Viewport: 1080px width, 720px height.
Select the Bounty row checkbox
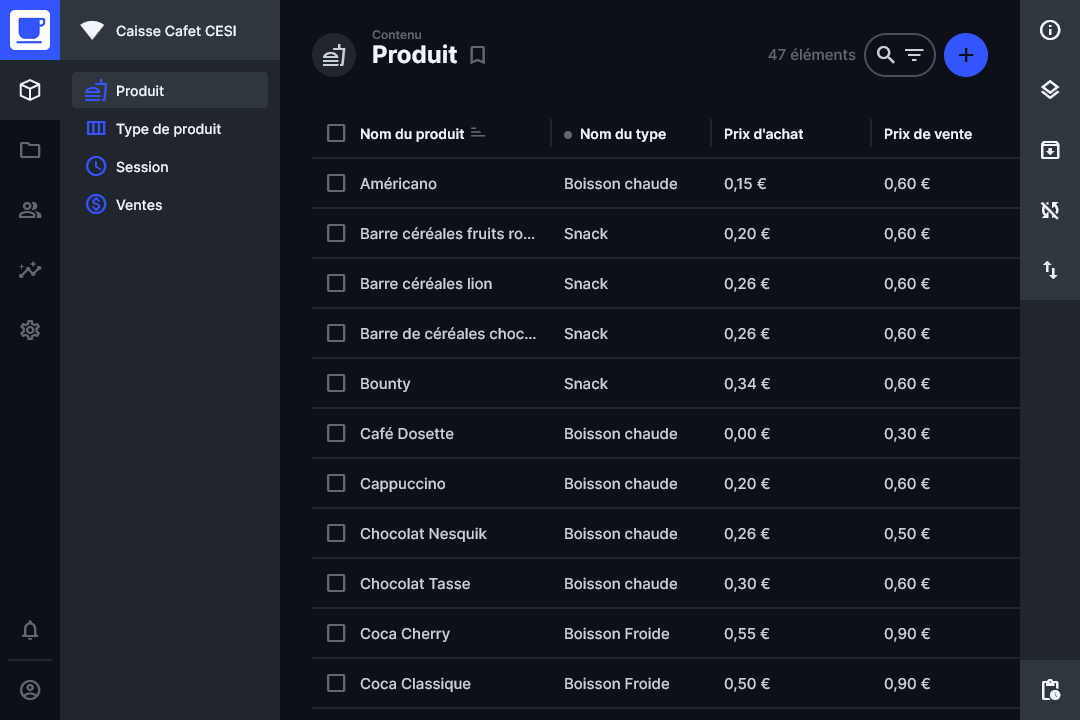tap(336, 383)
